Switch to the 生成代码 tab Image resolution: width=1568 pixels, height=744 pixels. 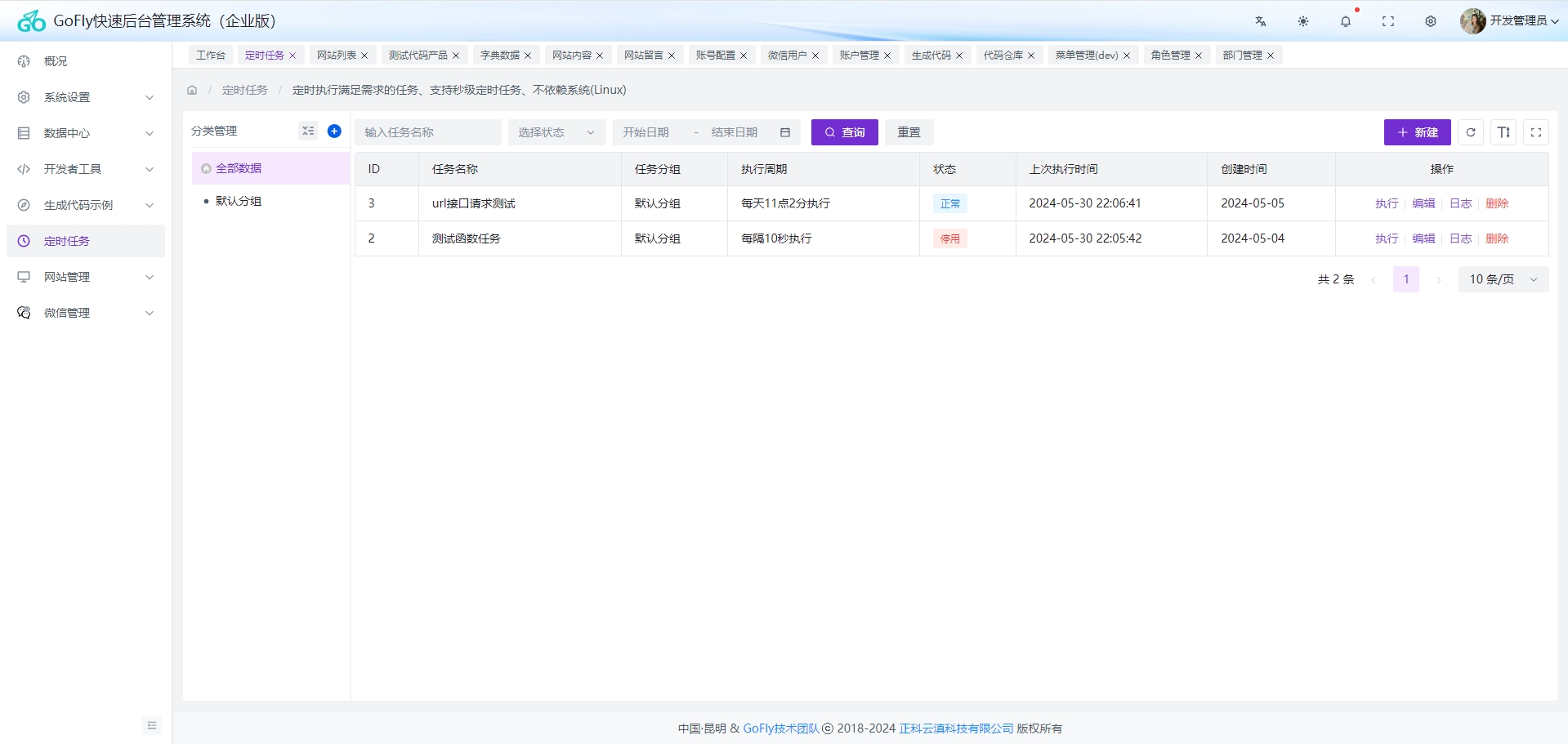tap(931, 56)
